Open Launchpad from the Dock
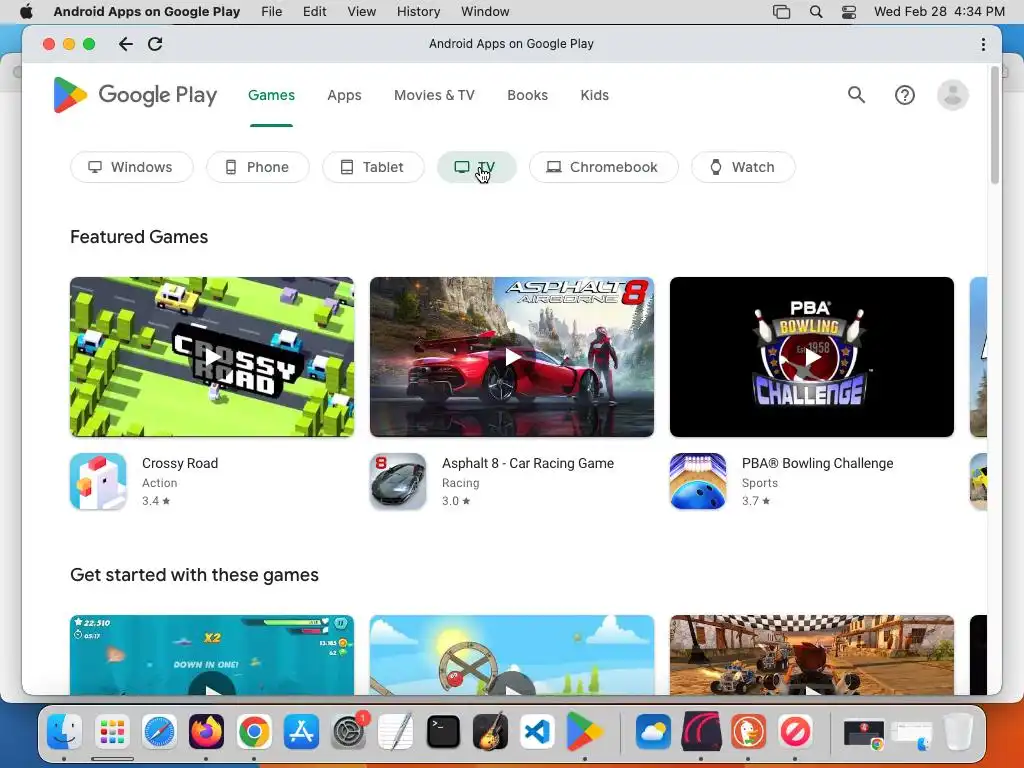1024x768 pixels. click(x=112, y=731)
